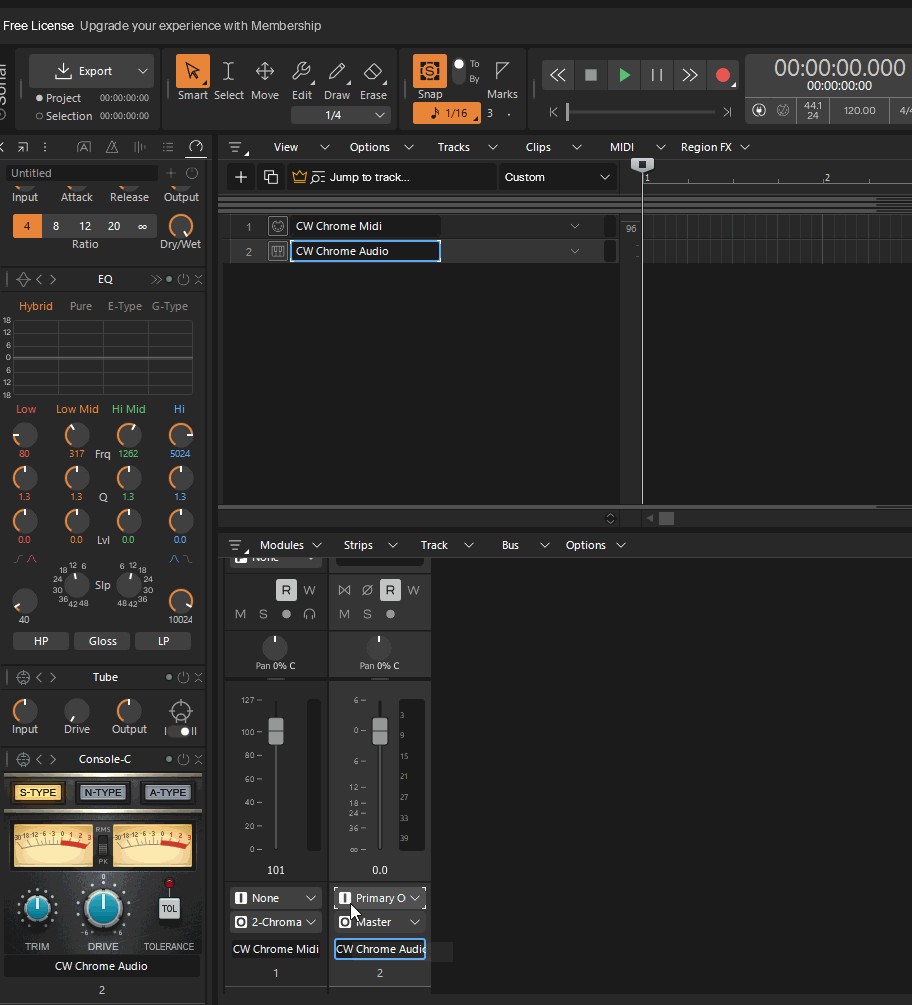
Task: Toggle the Console-C TOL tolerance switch
Action: click(x=169, y=908)
